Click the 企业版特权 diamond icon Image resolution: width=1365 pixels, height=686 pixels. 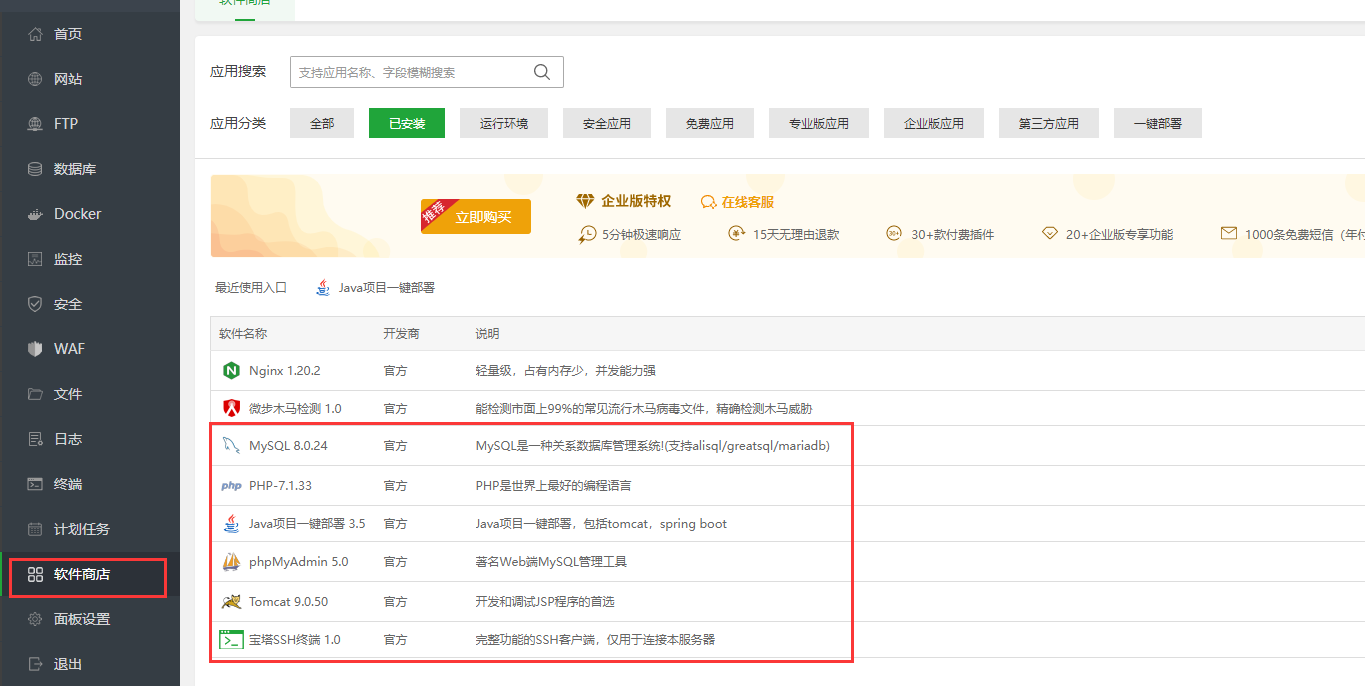(x=585, y=201)
